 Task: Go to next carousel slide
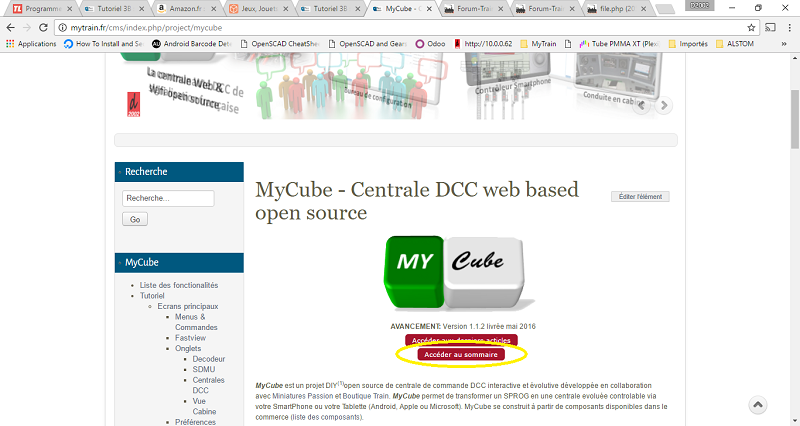click(663, 105)
